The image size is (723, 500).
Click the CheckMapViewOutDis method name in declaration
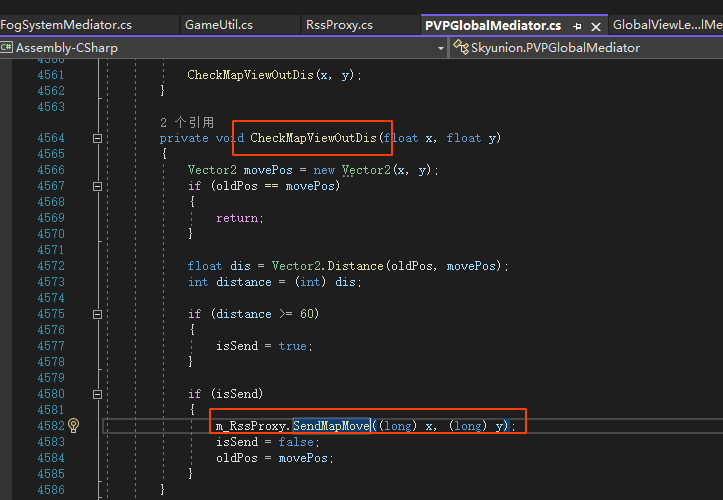[x=314, y=138]
